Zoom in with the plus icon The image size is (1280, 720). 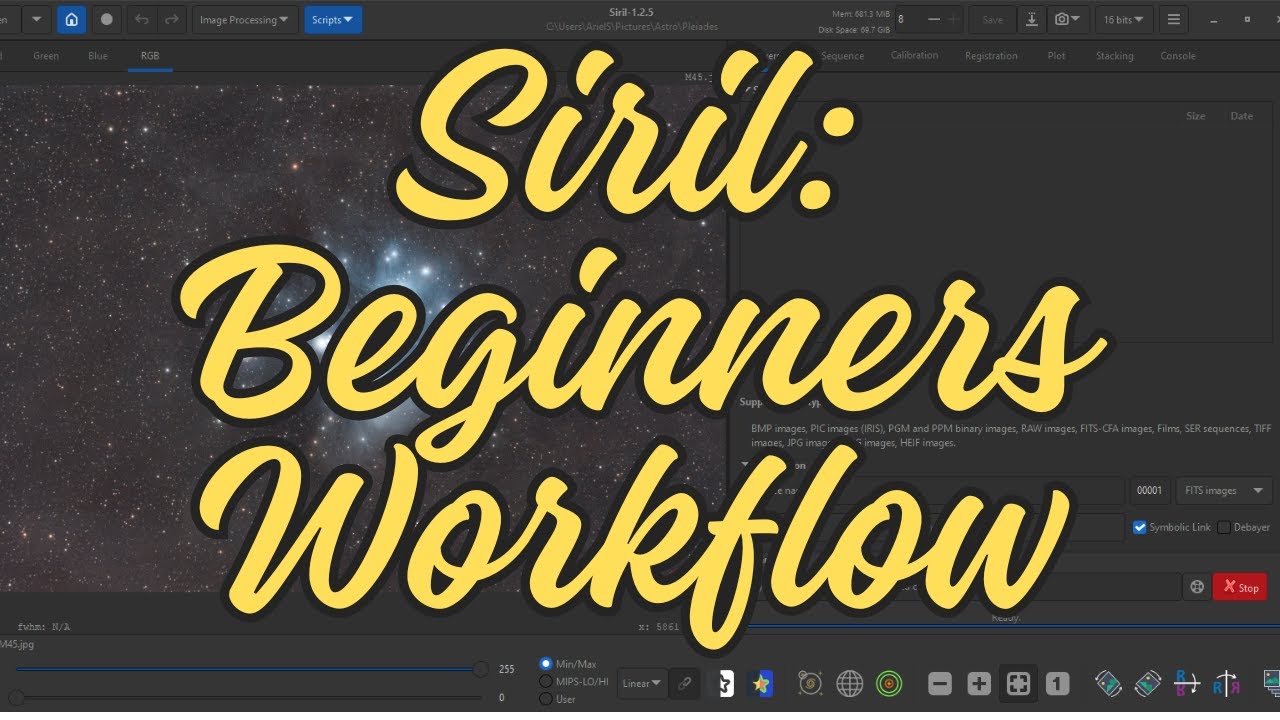pyautogui.click(x=979, y=684)
